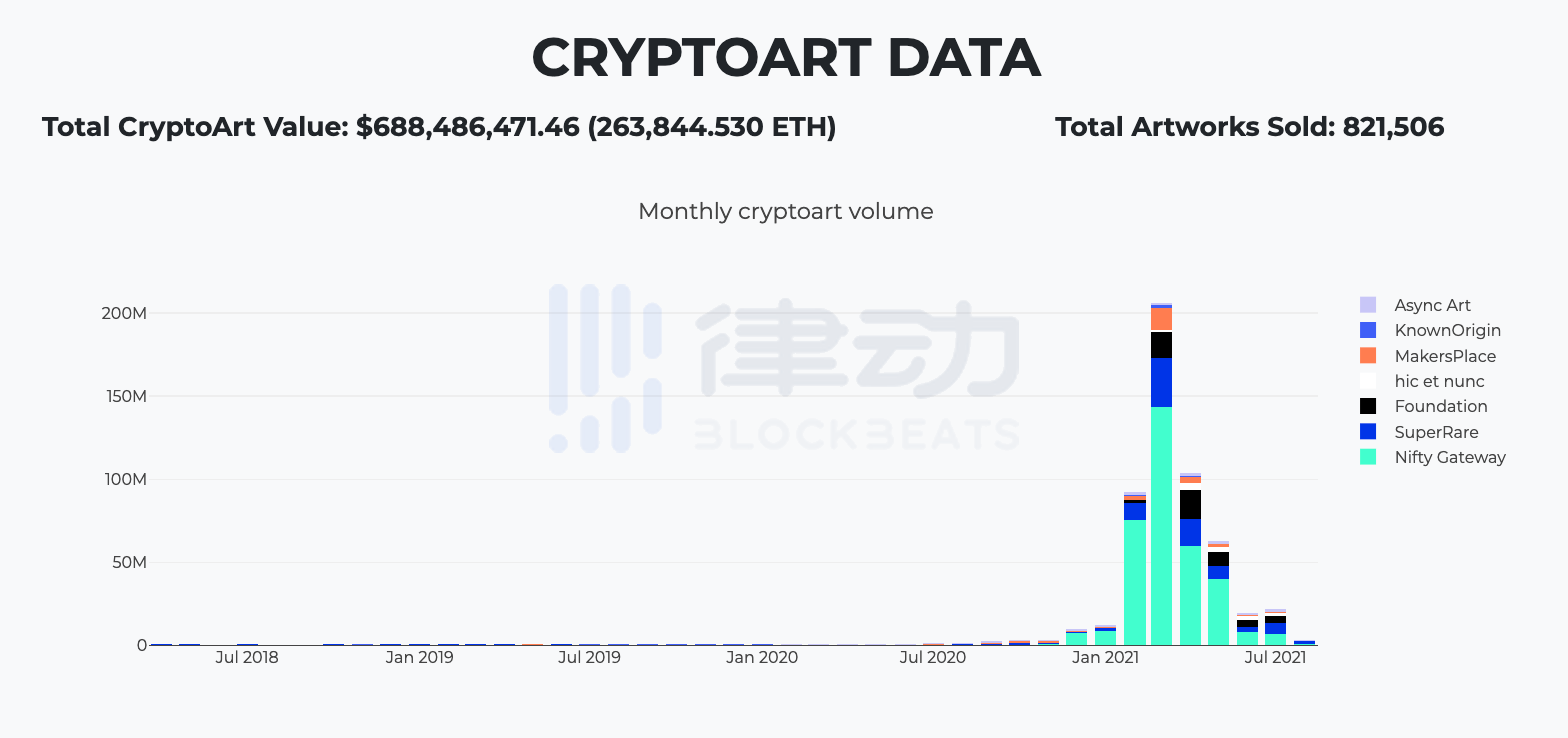Click the orange MakersPlace segment on tallest bar
The image size is (1568, 738).
pyautogui.click(x=1161, y=319)
